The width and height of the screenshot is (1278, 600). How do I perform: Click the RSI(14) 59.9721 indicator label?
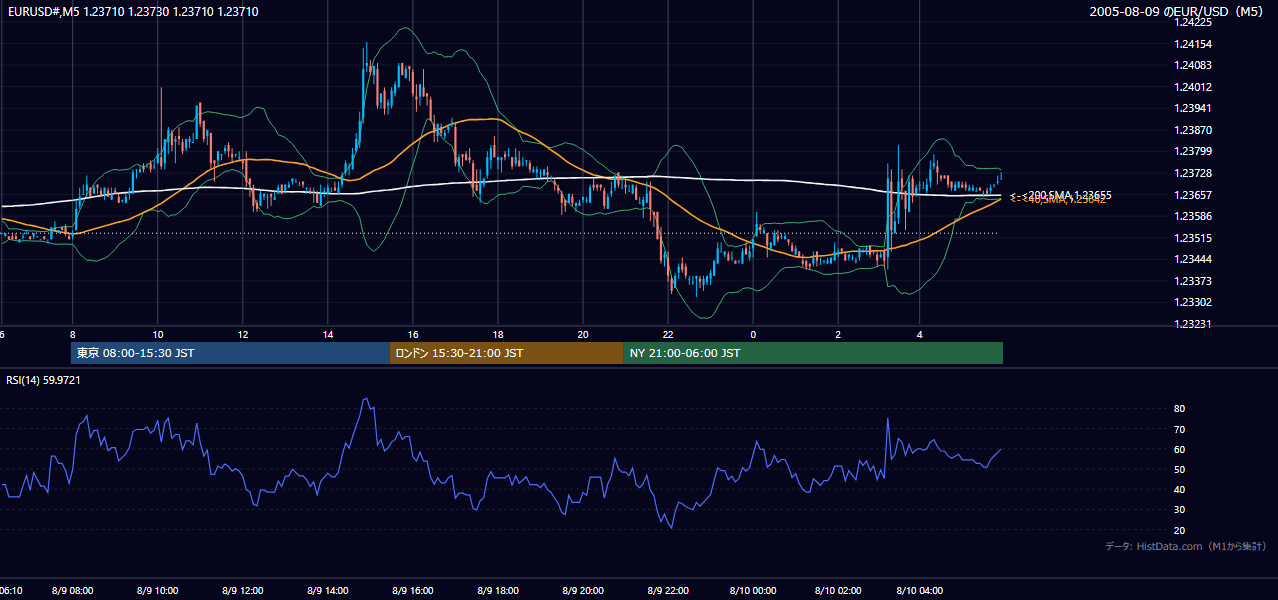[43, 380]
